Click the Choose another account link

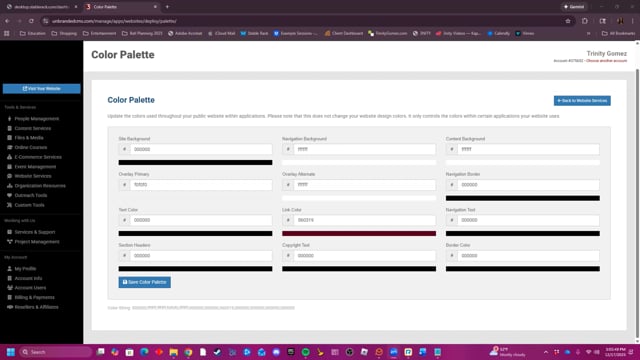[606, 61]
